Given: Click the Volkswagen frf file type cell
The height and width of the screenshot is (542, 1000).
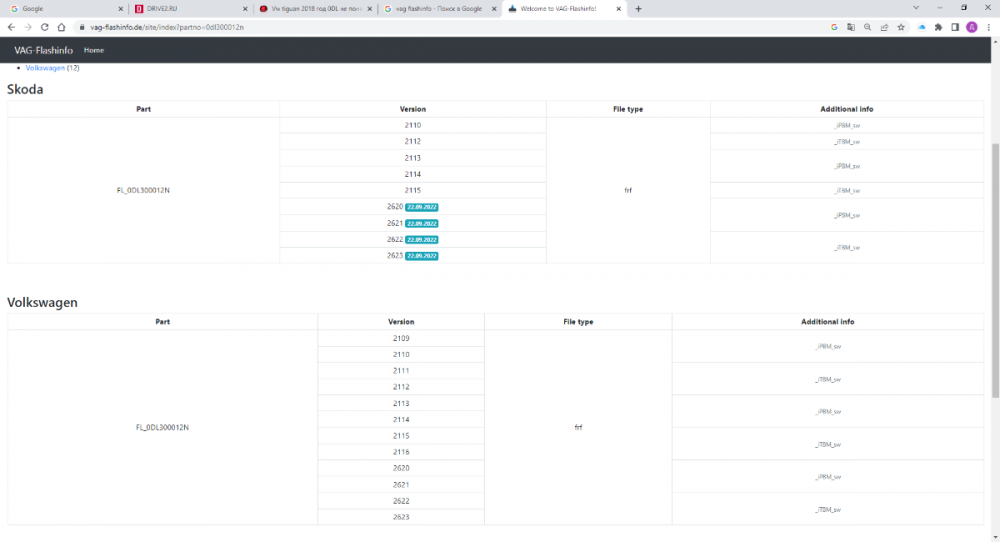Looking at the screenshot, I should click(578, 427).
